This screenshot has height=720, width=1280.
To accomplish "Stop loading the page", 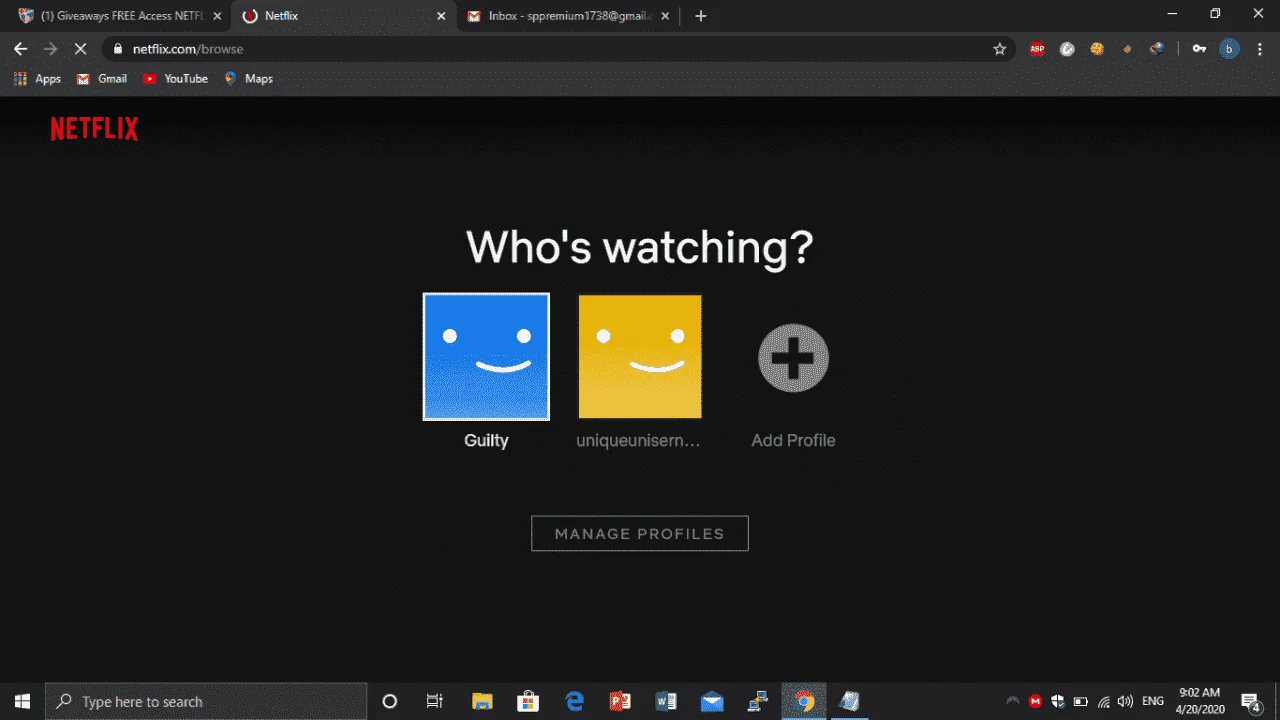I will point(81,48).
